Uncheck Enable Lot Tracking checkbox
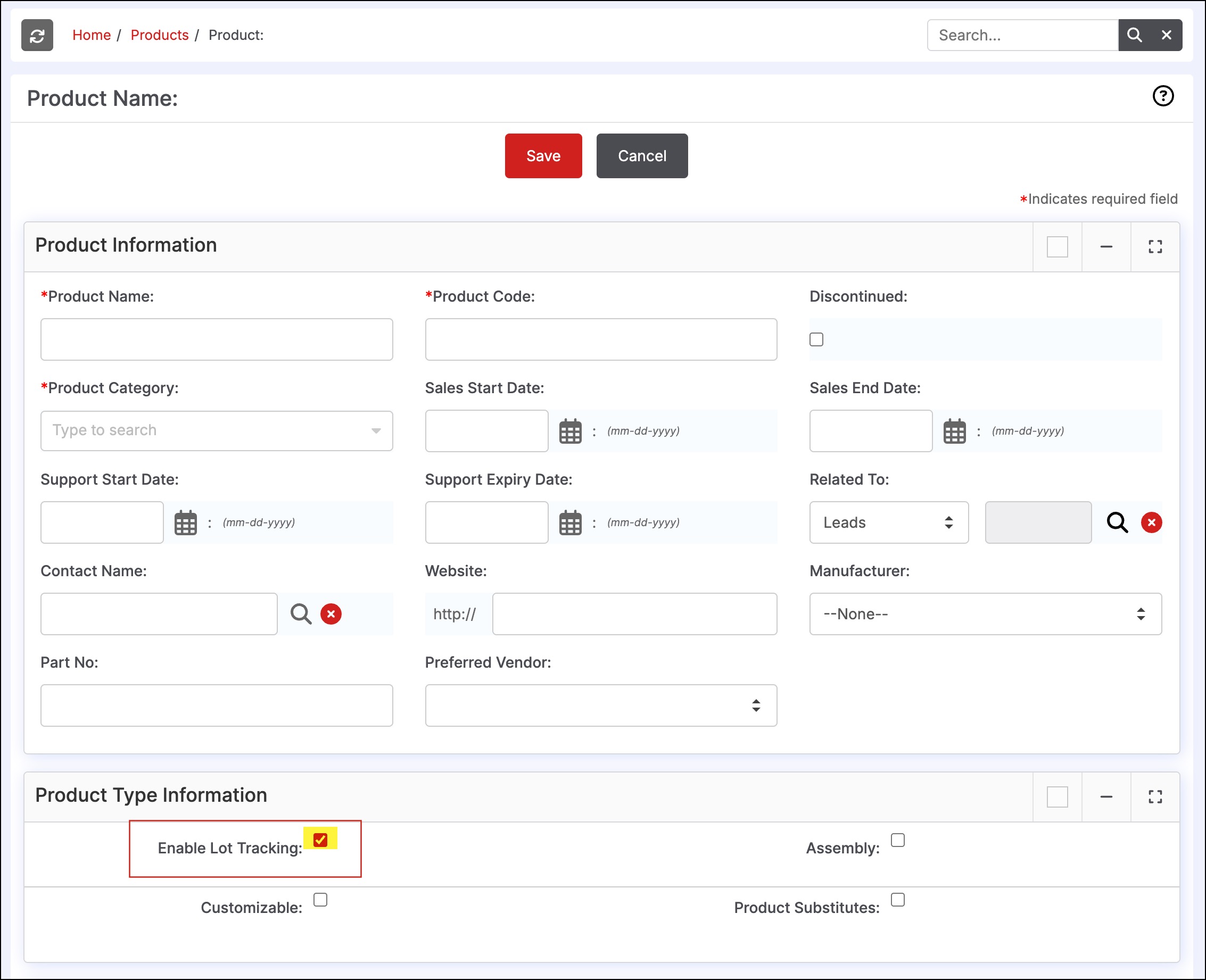This screenshot has width=1206, height=980. (x=320, y=840)
